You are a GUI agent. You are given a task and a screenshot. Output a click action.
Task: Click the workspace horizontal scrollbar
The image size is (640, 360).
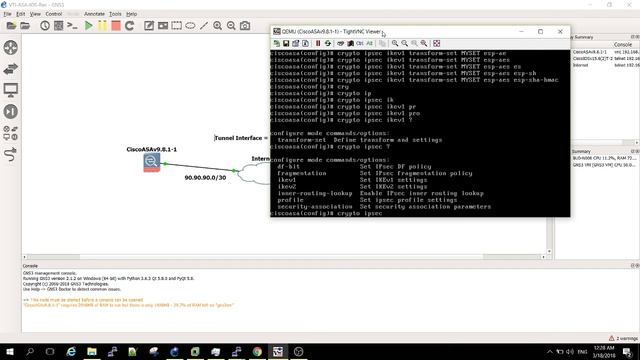tap(284, 257)
